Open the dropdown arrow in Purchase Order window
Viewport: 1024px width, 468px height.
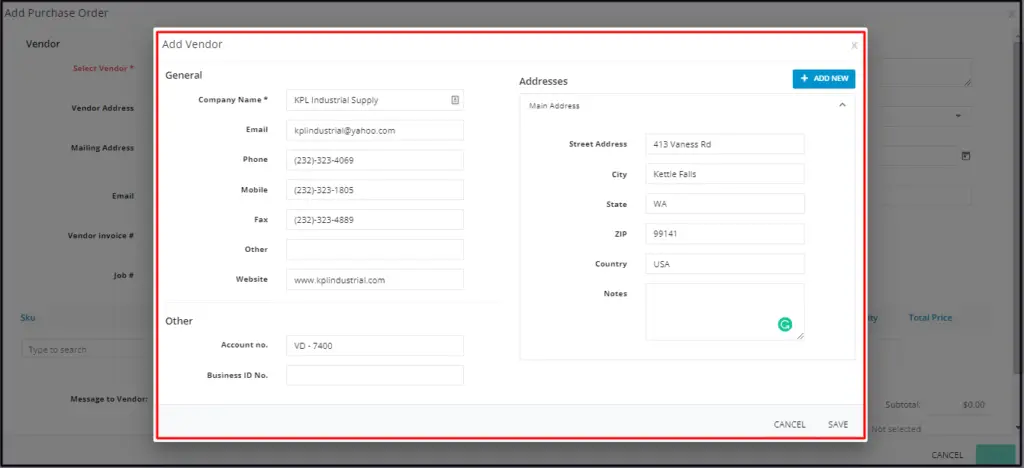pyautogui.click(x=959, y=116)
